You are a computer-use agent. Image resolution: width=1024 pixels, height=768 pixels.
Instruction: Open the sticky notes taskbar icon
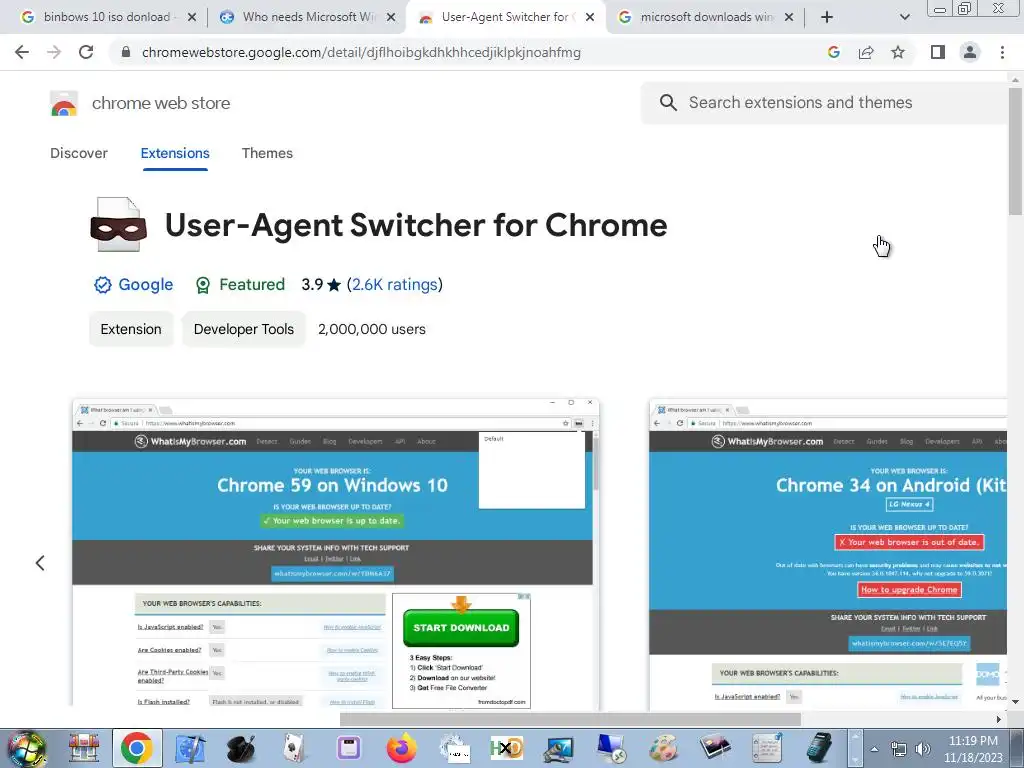(x=767, y=748)
